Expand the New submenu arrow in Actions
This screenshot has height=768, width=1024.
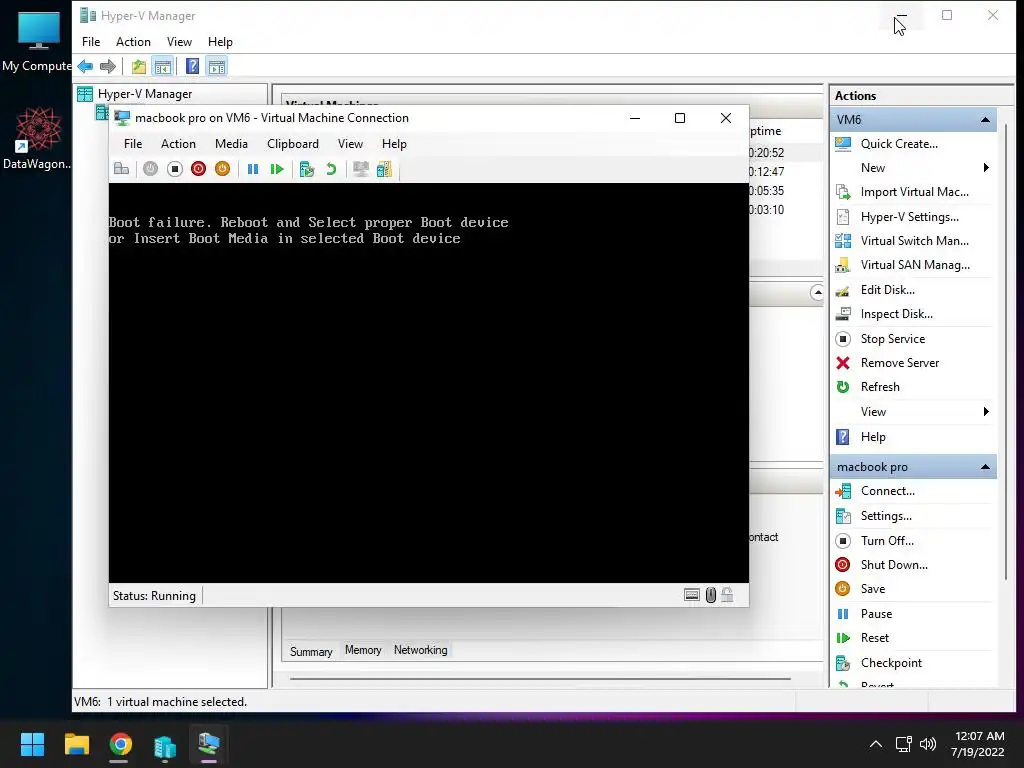pyautogui.click(x=985, y=168)
